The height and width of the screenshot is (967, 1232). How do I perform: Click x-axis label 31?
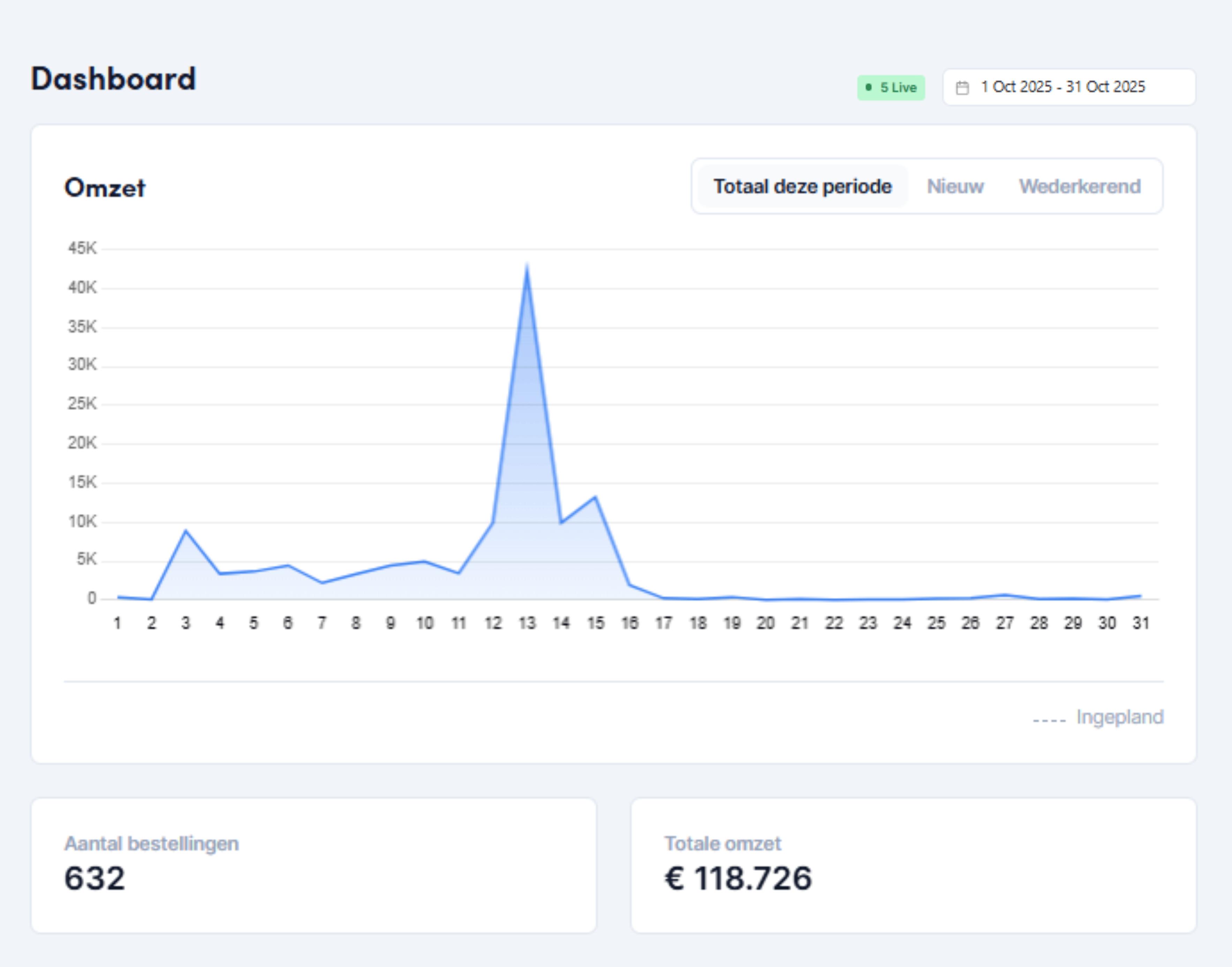coord(1140,624)
